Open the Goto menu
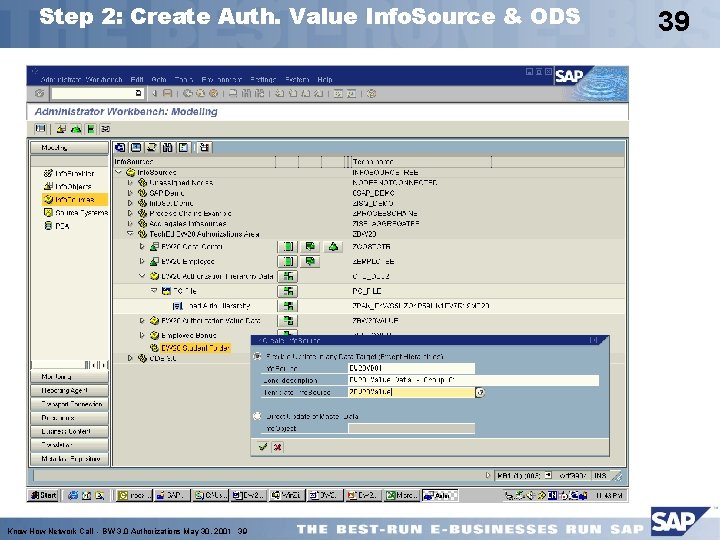This screenshot has width=720, height=540. (159, 79)
